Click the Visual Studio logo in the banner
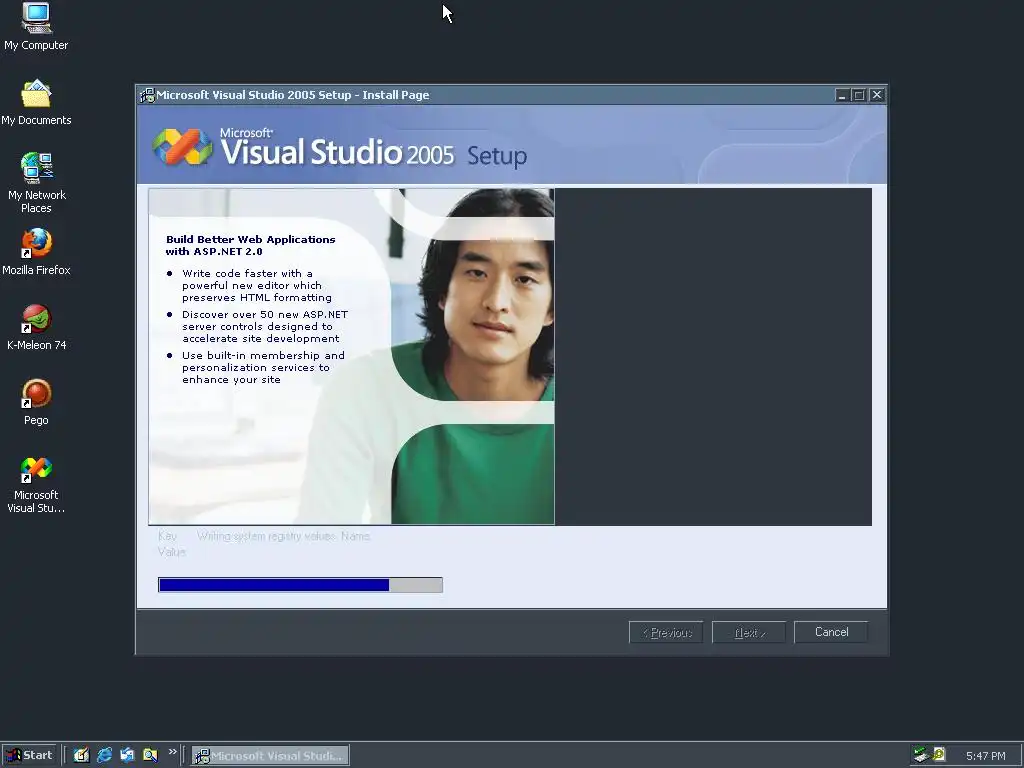 (x=182, y=147)
